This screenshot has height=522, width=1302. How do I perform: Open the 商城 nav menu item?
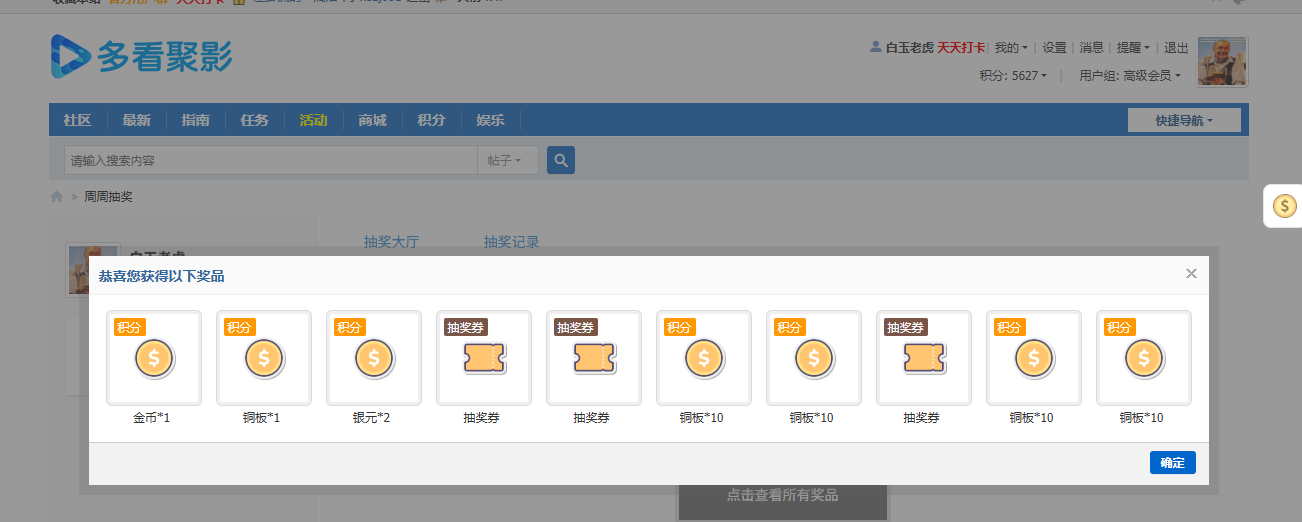point(372,120)
